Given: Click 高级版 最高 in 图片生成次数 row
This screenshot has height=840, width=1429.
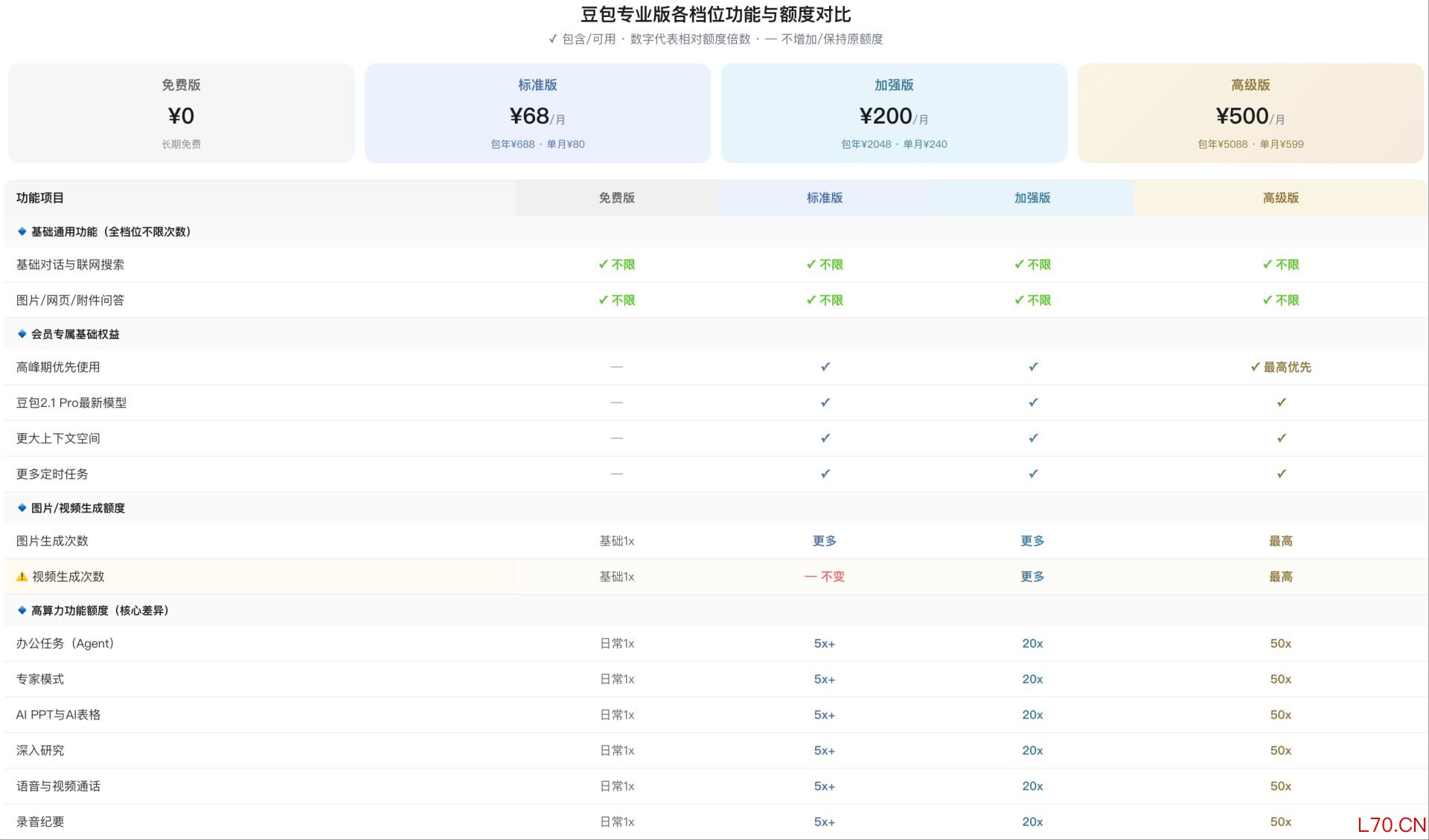Looking at the screenshot, I should pyautogui.click(x=1281, y=541).
